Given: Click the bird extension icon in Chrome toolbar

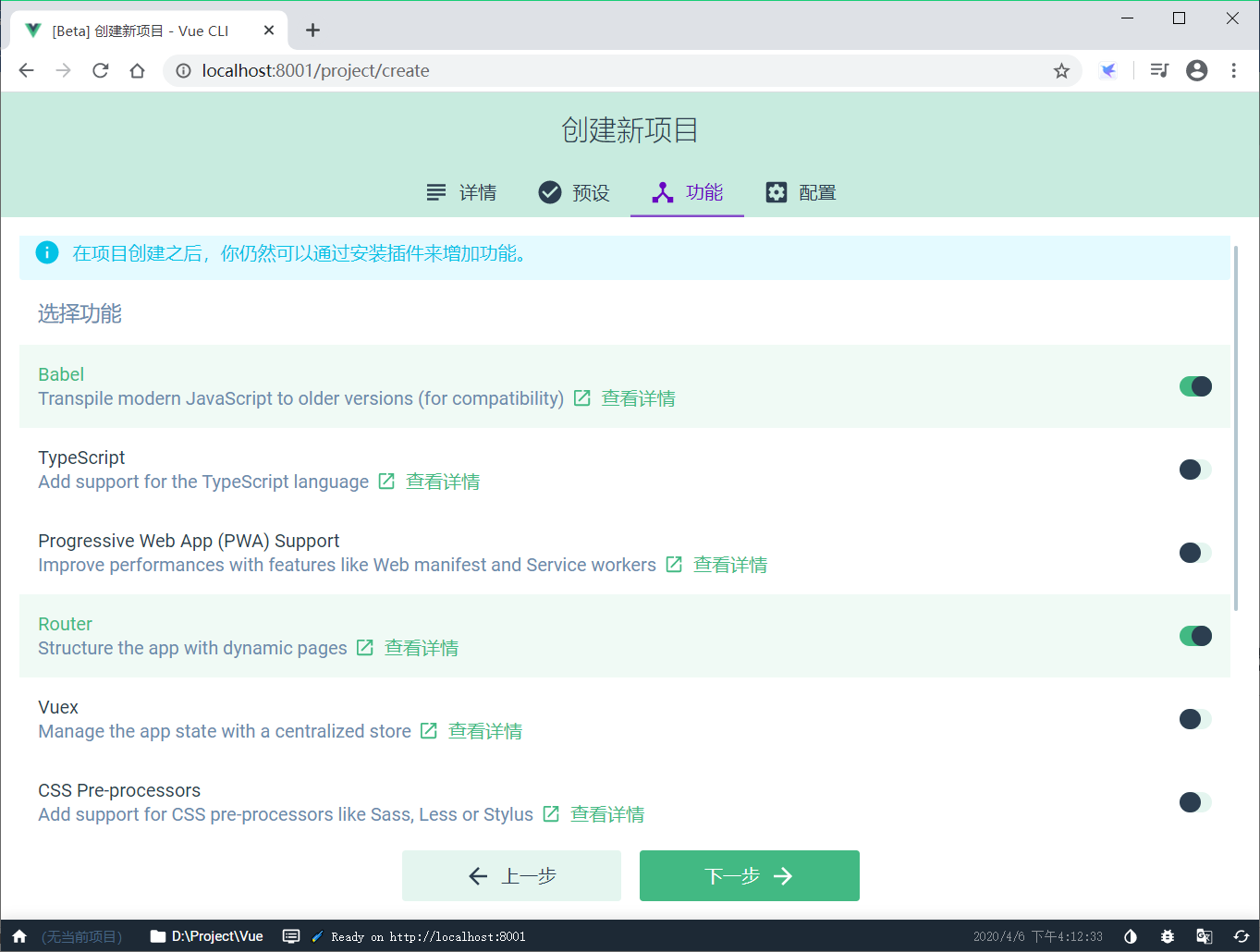Looking at the screenshot, I should (x=1107, y=70).
